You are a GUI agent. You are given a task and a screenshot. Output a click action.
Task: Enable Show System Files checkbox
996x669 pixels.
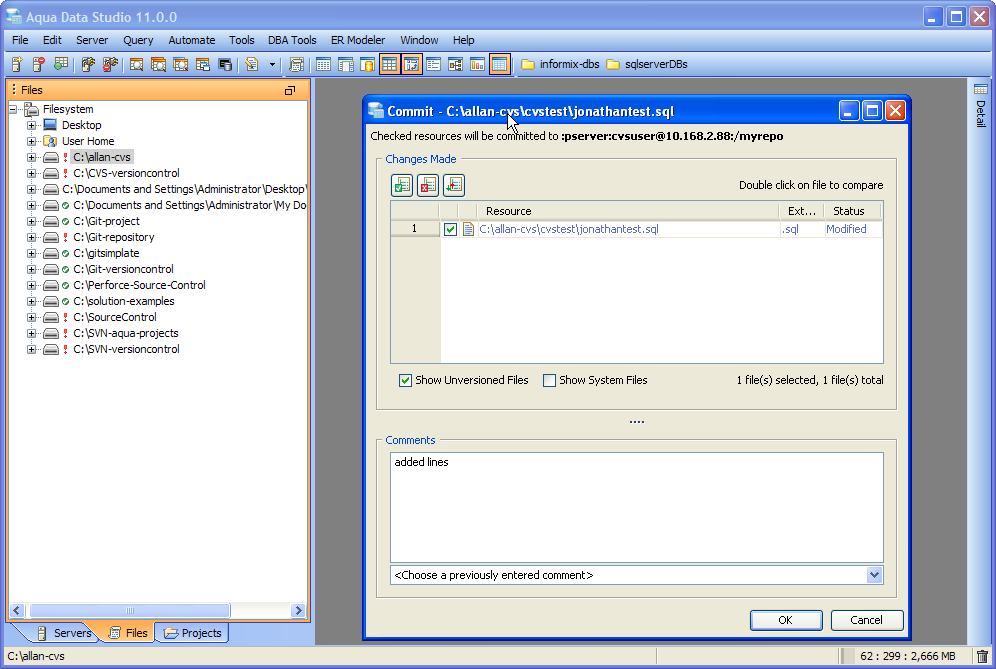tap(549, 381)
